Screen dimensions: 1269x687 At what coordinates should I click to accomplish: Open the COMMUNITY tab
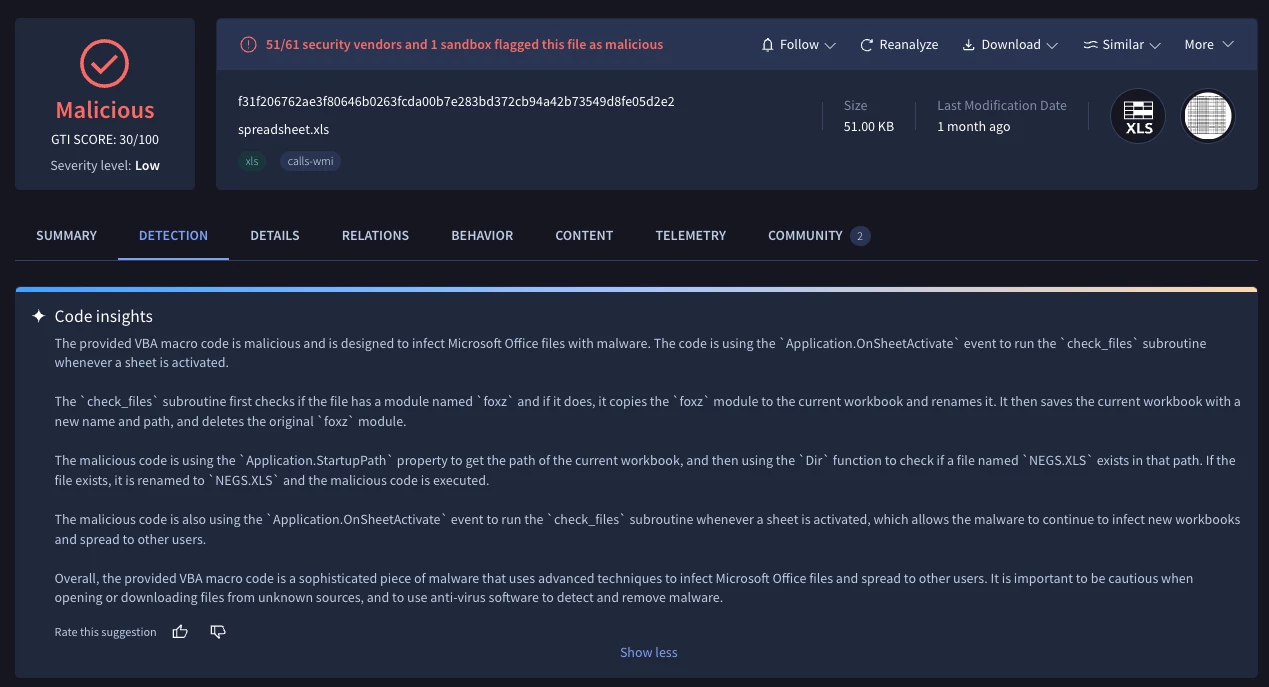pos(818,236)
